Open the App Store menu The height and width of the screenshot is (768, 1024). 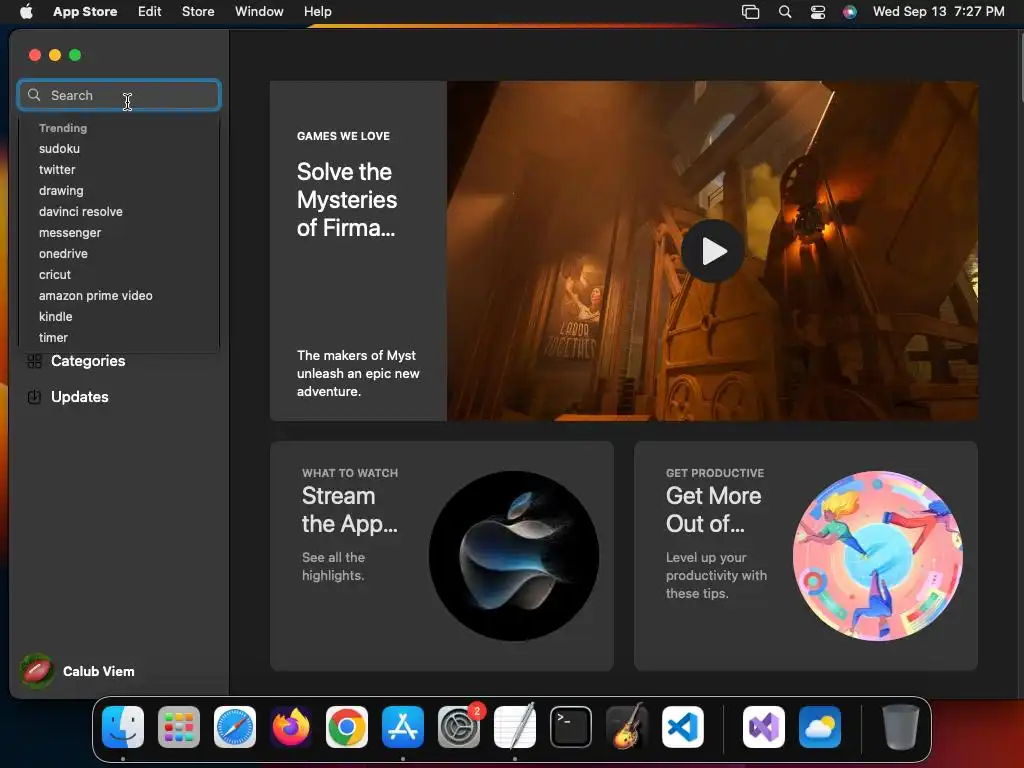85,11
